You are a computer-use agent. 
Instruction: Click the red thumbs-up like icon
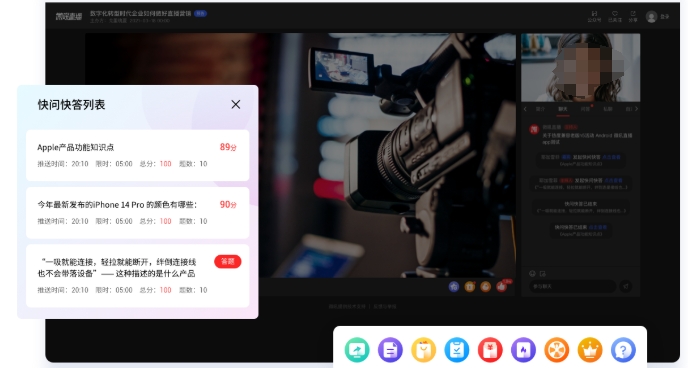point(502,287)
